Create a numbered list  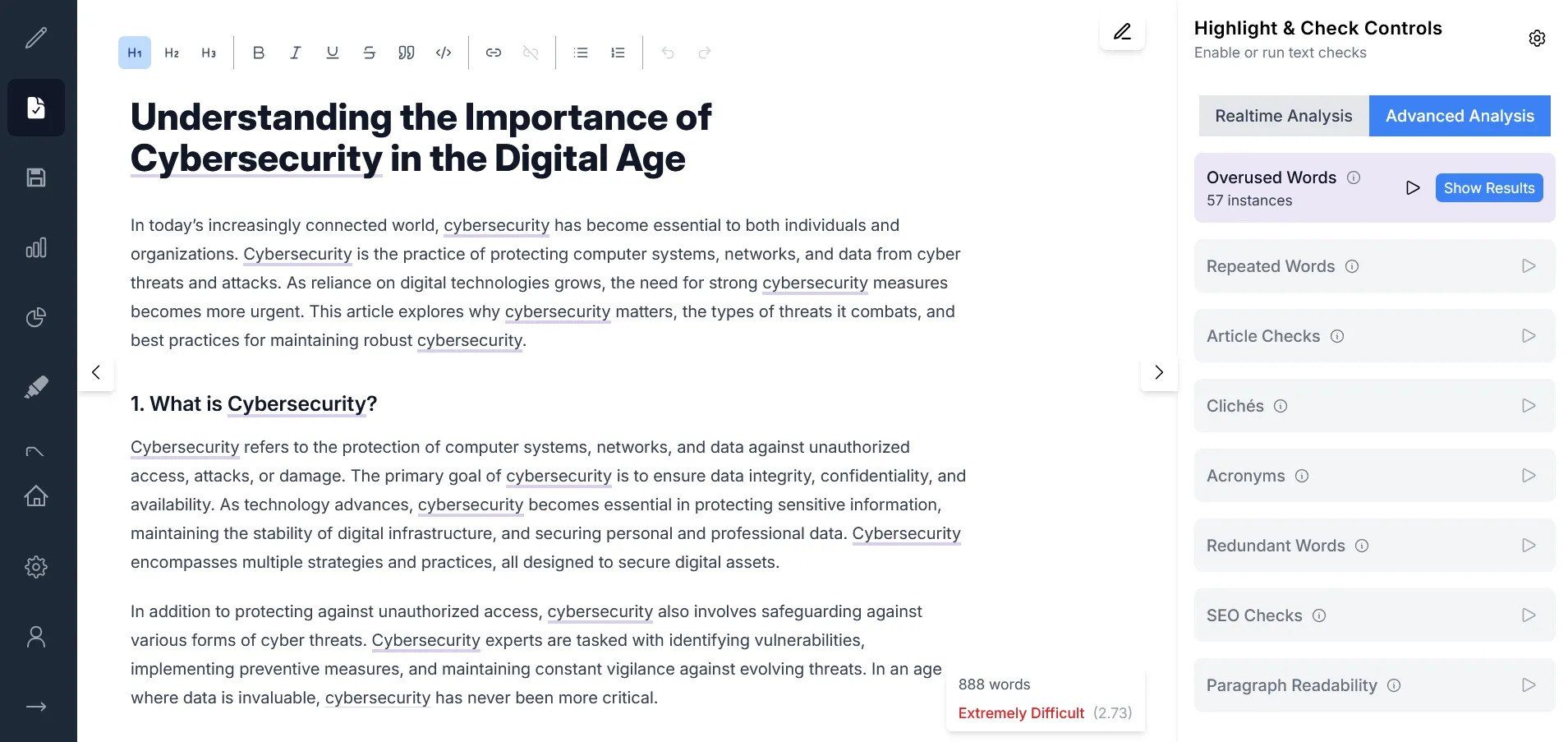tap(618, 53)
